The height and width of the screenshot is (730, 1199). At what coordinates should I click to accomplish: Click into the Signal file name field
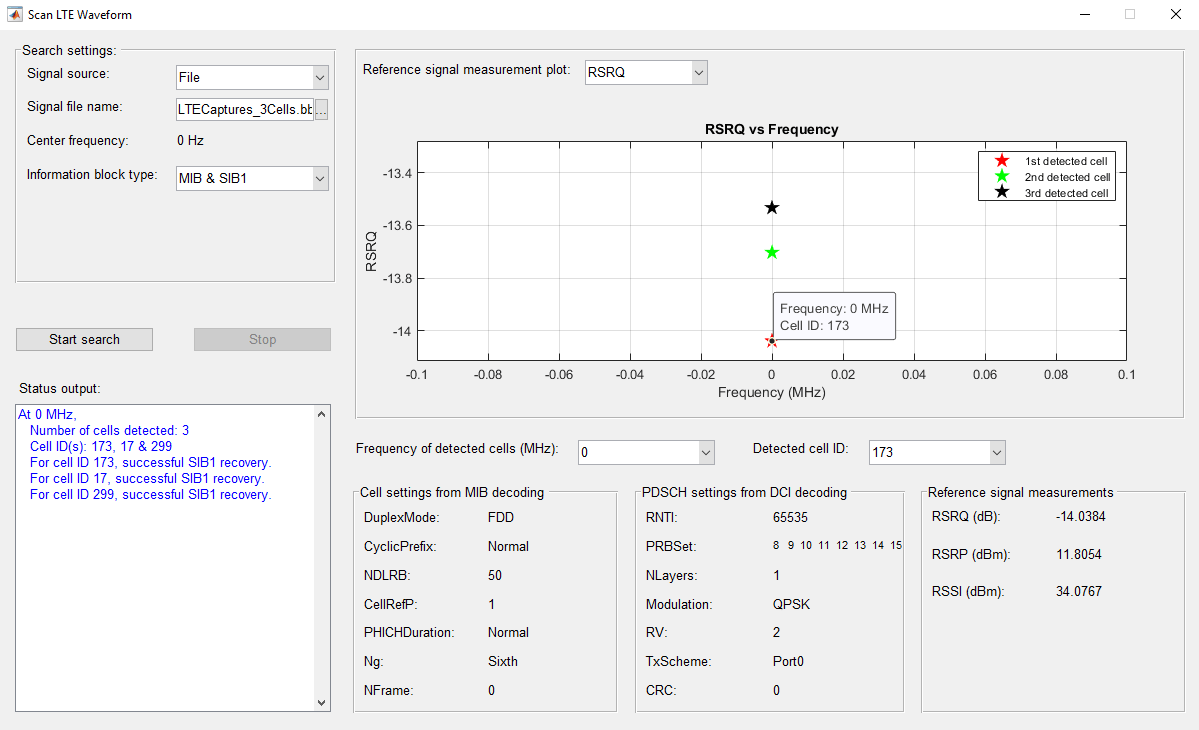pyautogui.click(x=244, y=110)
